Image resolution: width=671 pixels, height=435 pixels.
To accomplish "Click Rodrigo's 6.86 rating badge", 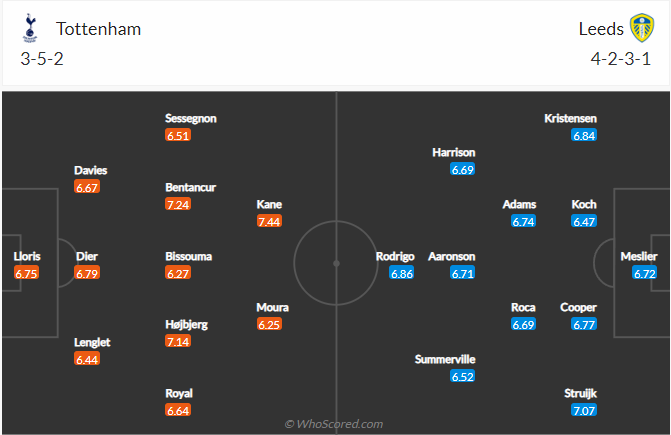I will point(401,273).
